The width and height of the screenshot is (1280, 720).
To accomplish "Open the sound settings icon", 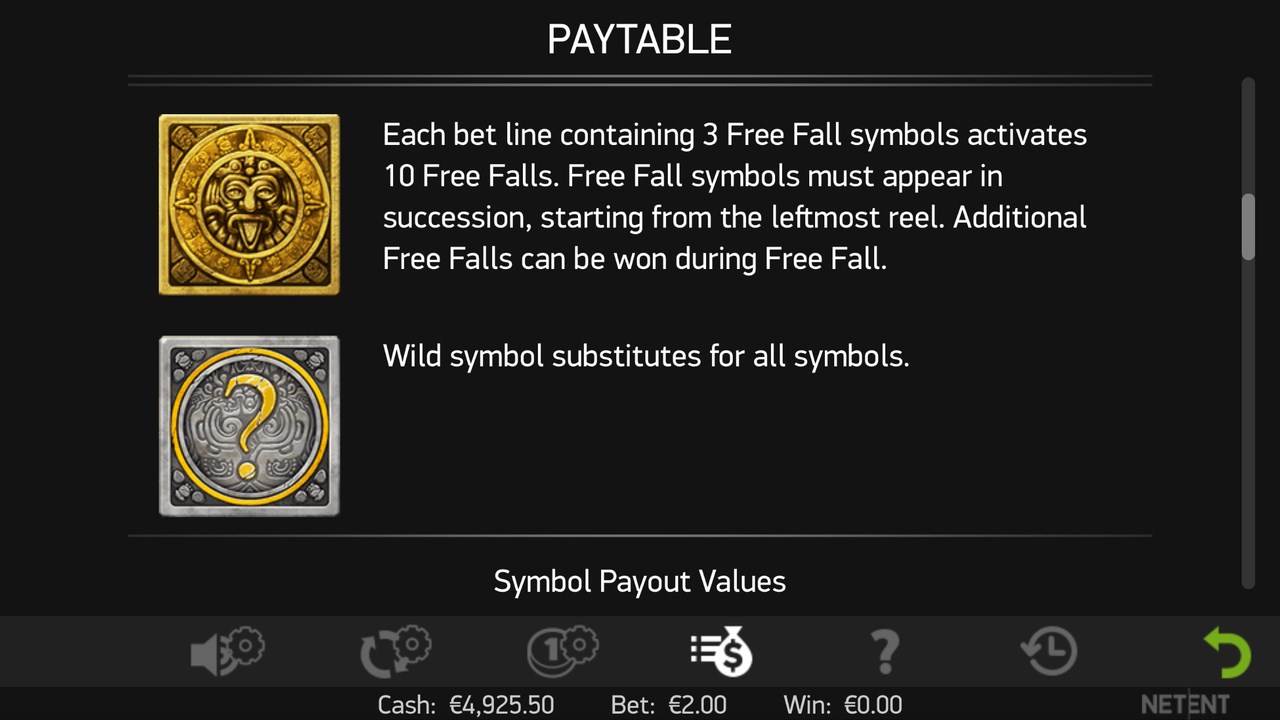I will [x=227, y=652].
